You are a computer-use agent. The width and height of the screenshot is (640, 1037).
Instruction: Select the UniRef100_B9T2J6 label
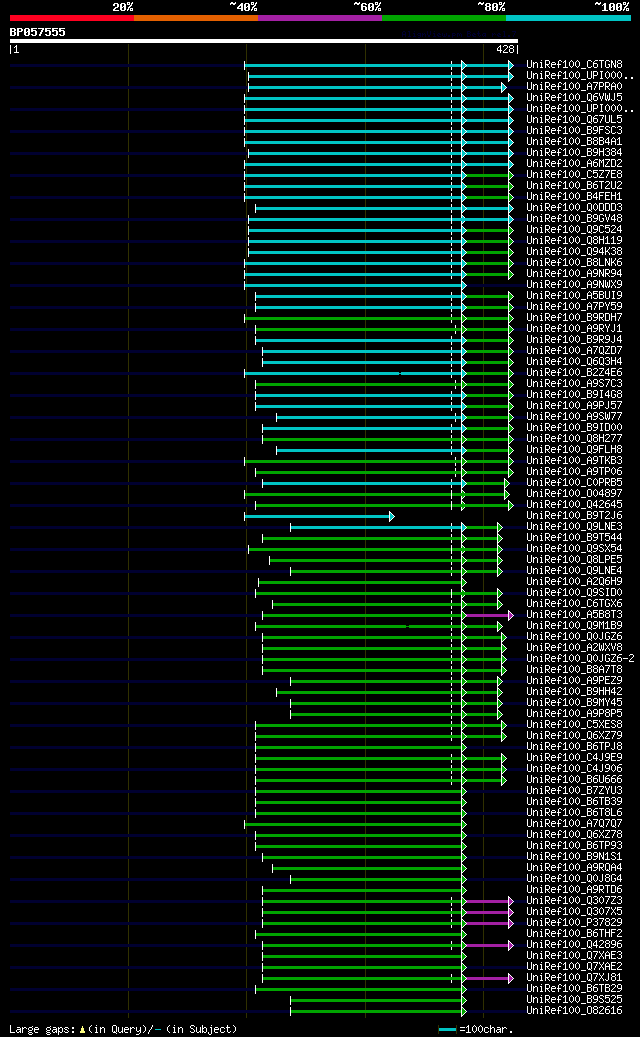(574, 515)
